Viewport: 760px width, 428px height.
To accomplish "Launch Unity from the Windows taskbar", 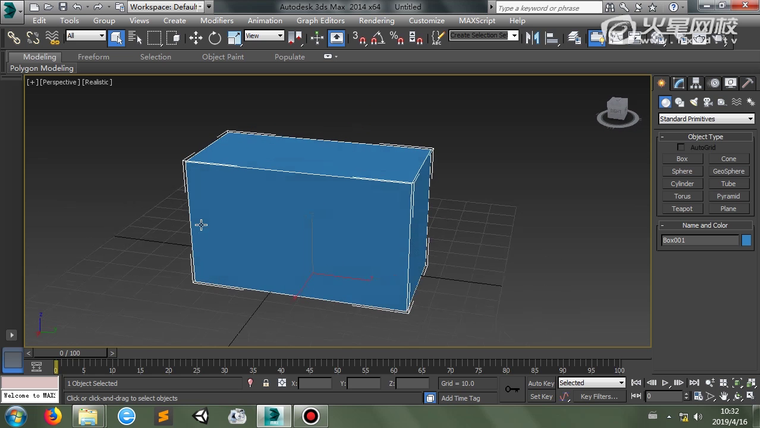I will [x=199, y=416].
